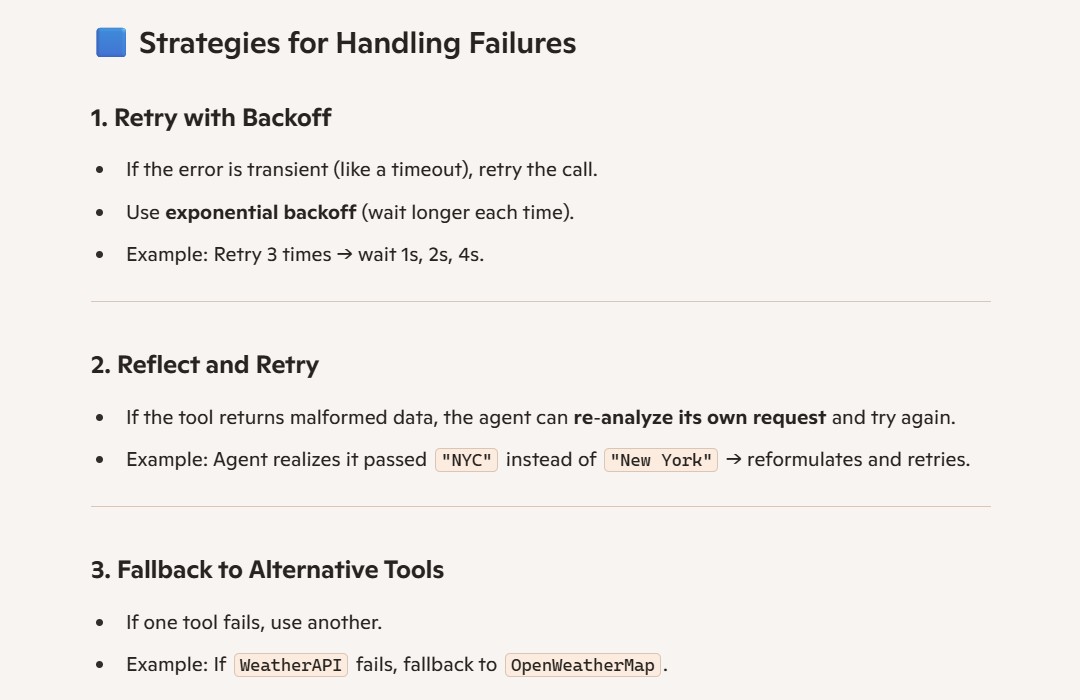This screenshot has height=700, width=1080.
Task: Click the bullet dot before Use exponential backoff
Action: point(100,213)
